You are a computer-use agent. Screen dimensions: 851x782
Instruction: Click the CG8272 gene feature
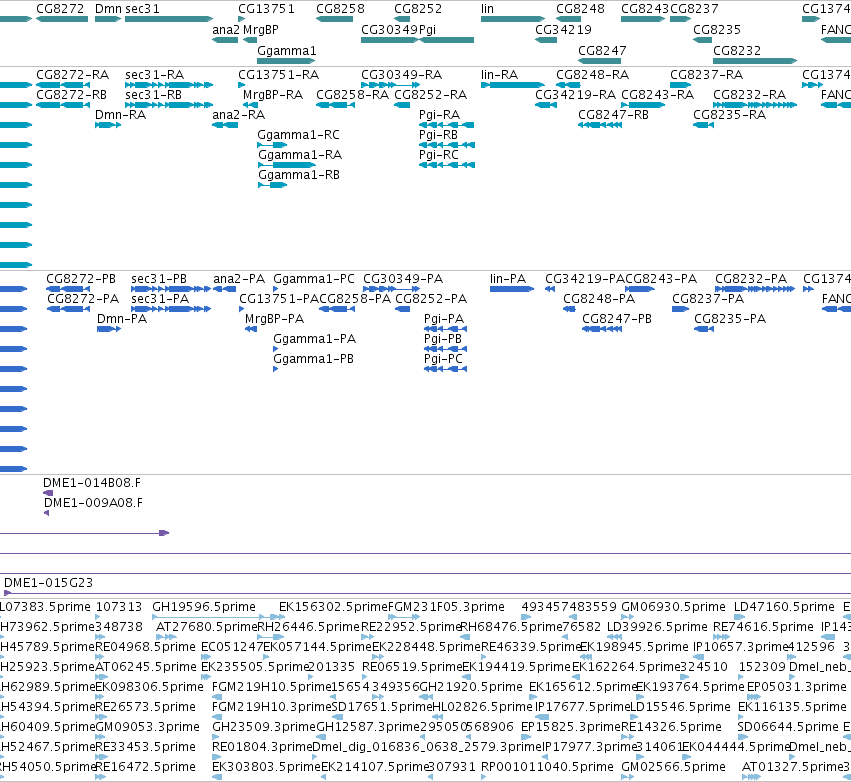(x=62, y=19)
